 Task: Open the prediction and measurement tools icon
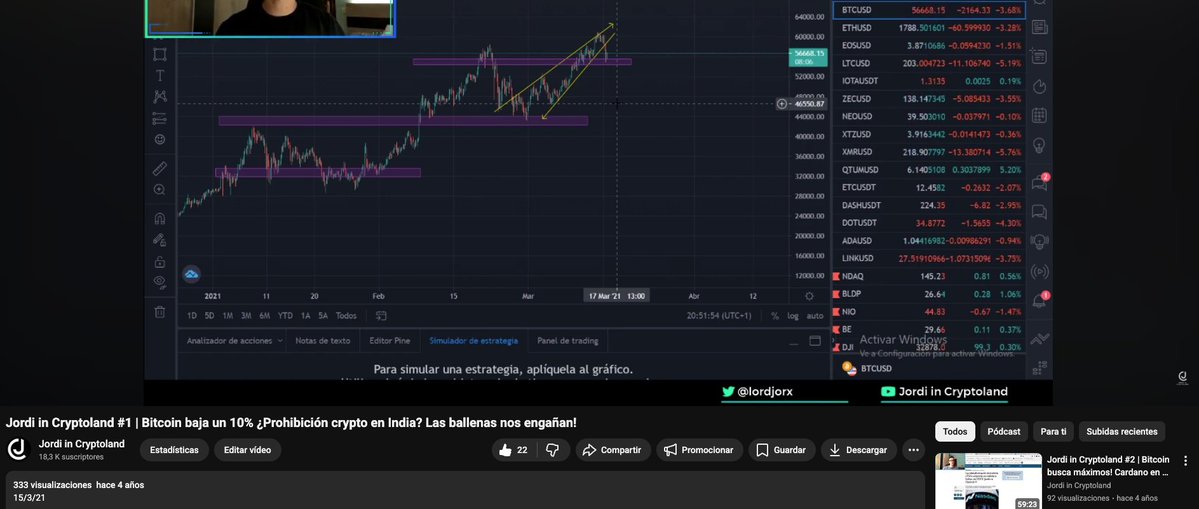tap(160, 118)
